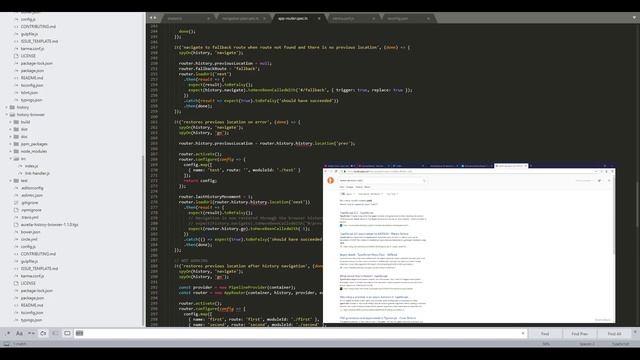
Task: Expand the test folder arrow
Action: coord(11,181)
